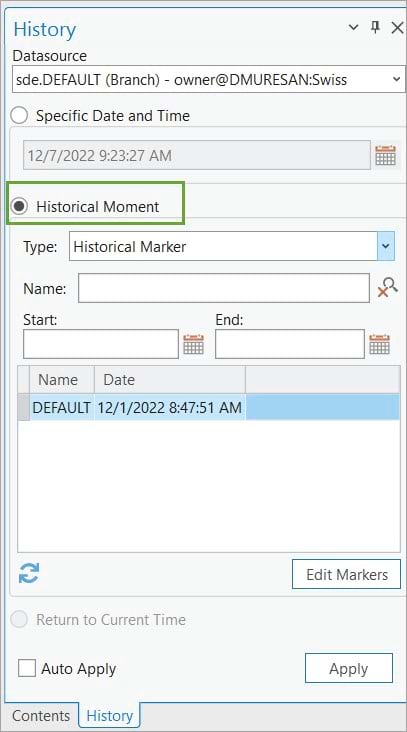Switch to the Contents tab

[41, 716]
